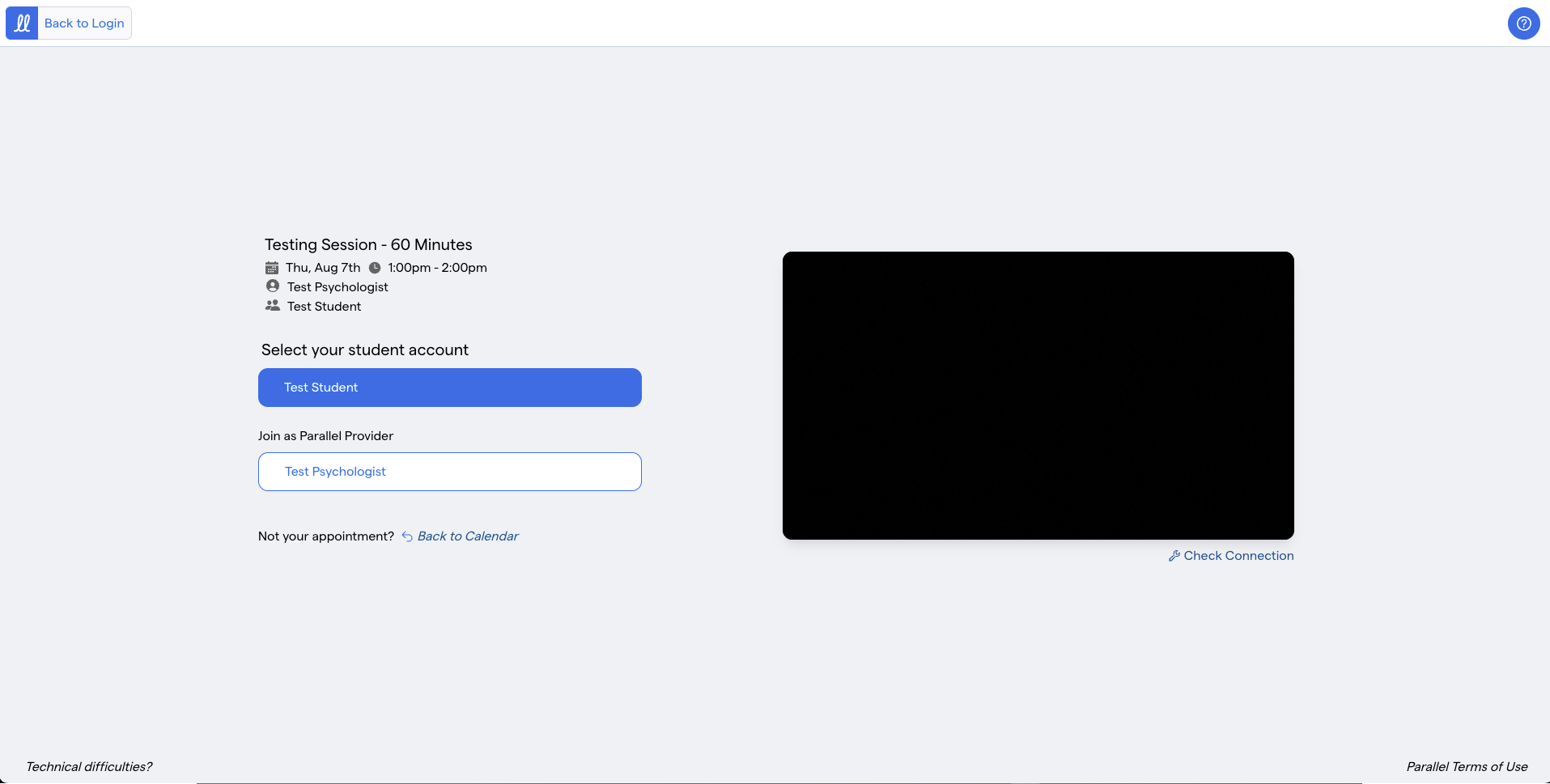
Task: View the Parallel Terms of Use
Action: (1467, 767)
